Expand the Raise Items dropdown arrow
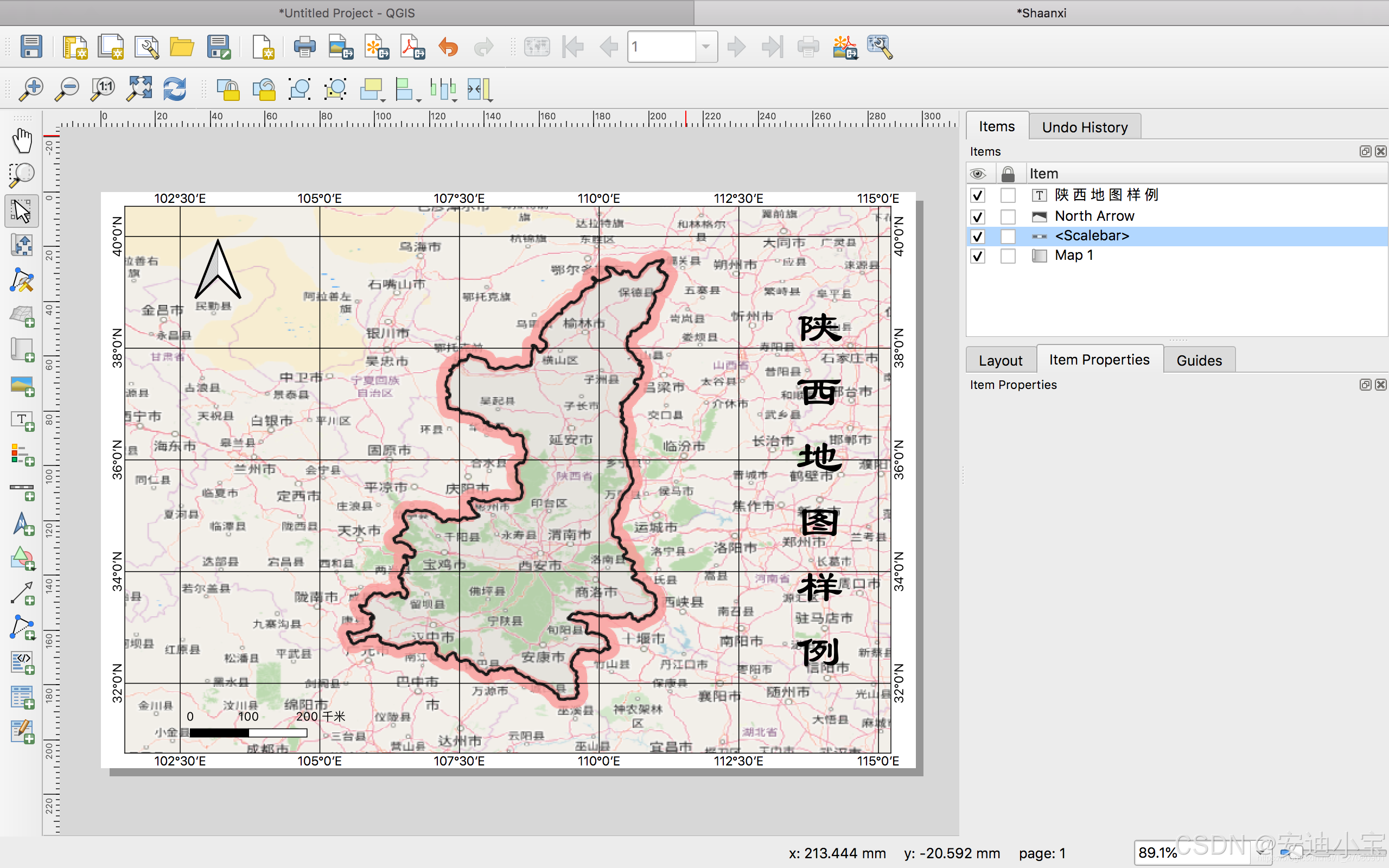 pyautogui.click(x=383, y=100)
